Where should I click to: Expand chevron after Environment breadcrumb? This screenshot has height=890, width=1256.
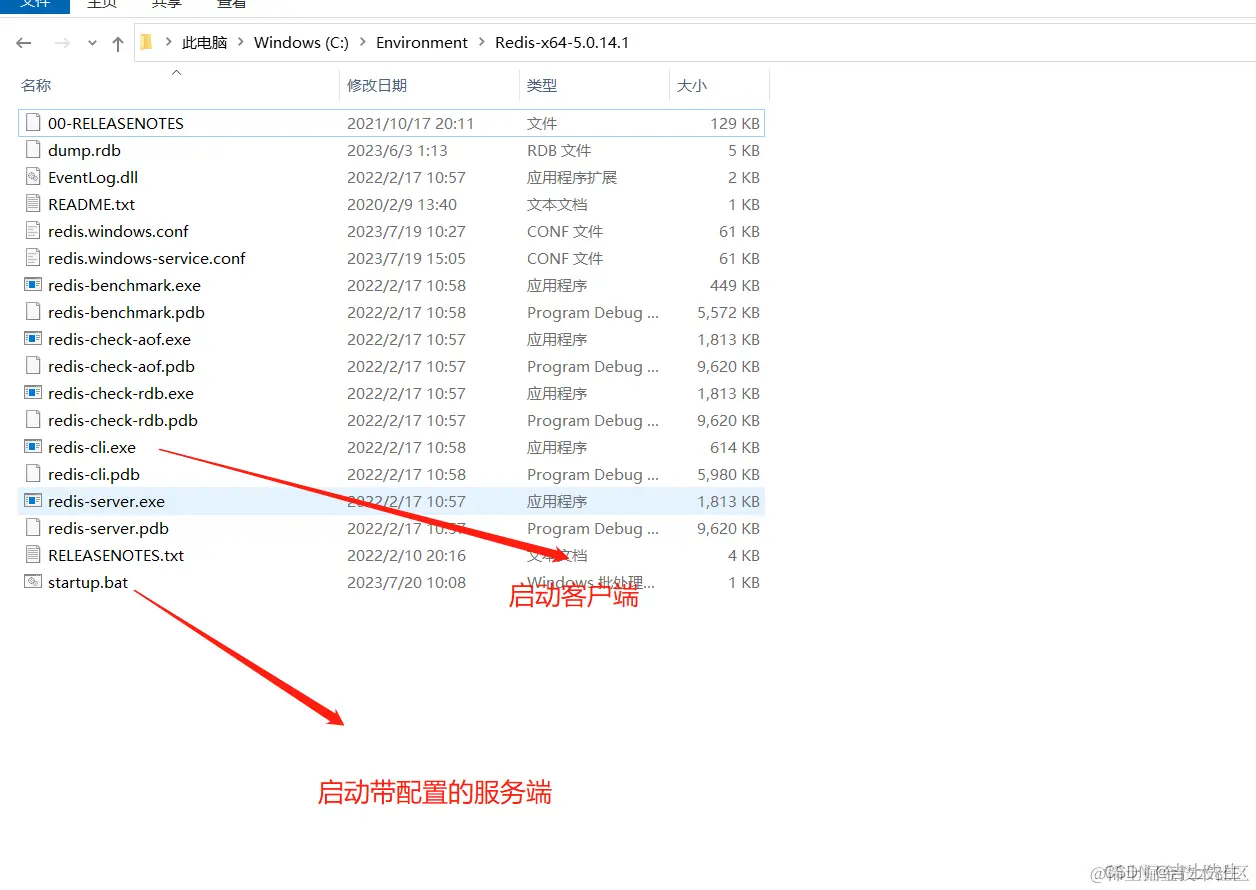pyautogui.click(x=481, y=43)
